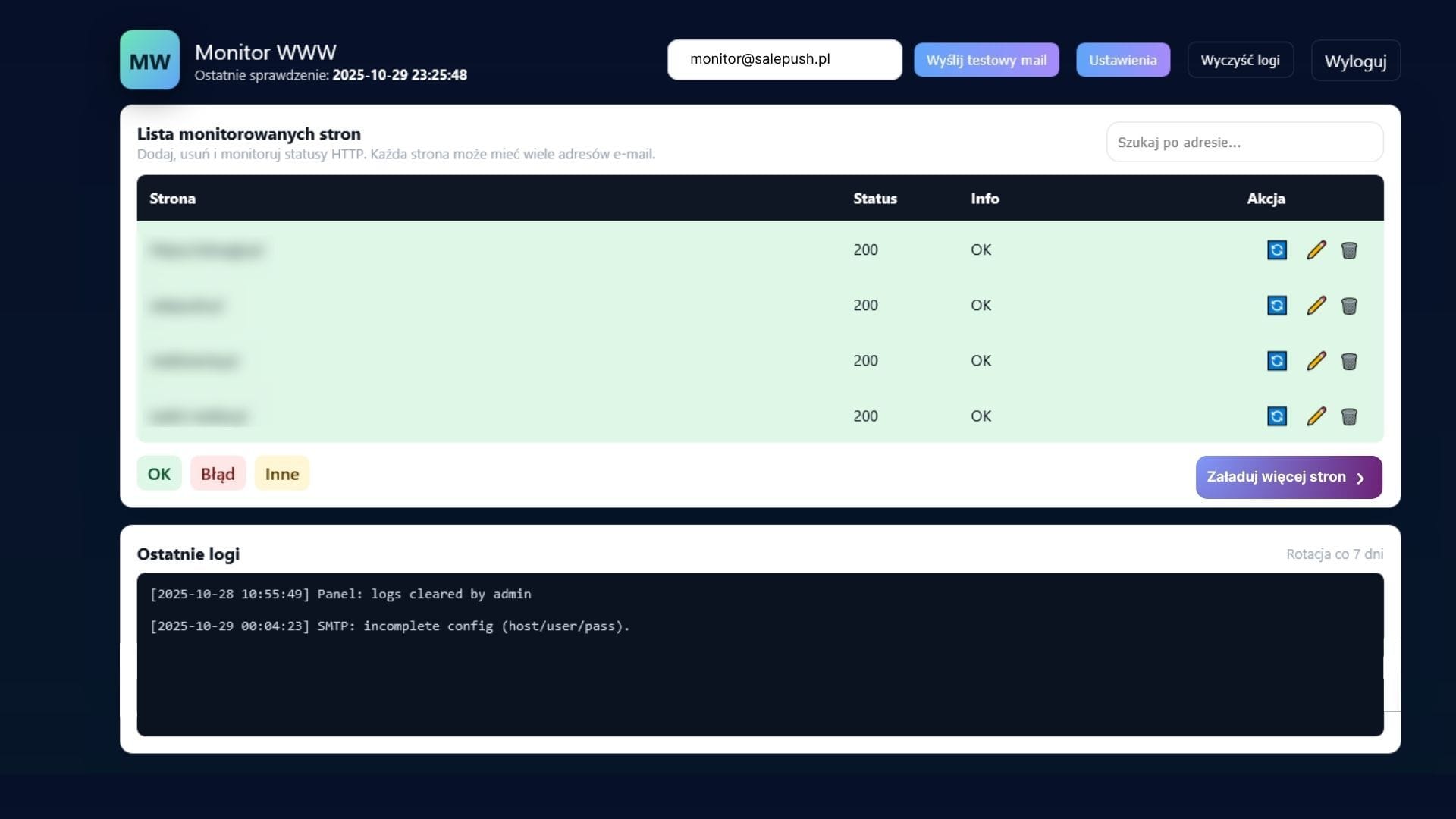This screenshot has height=819, width=1456.
Task: Click the MW logo badge
Action: pos(149,60)
